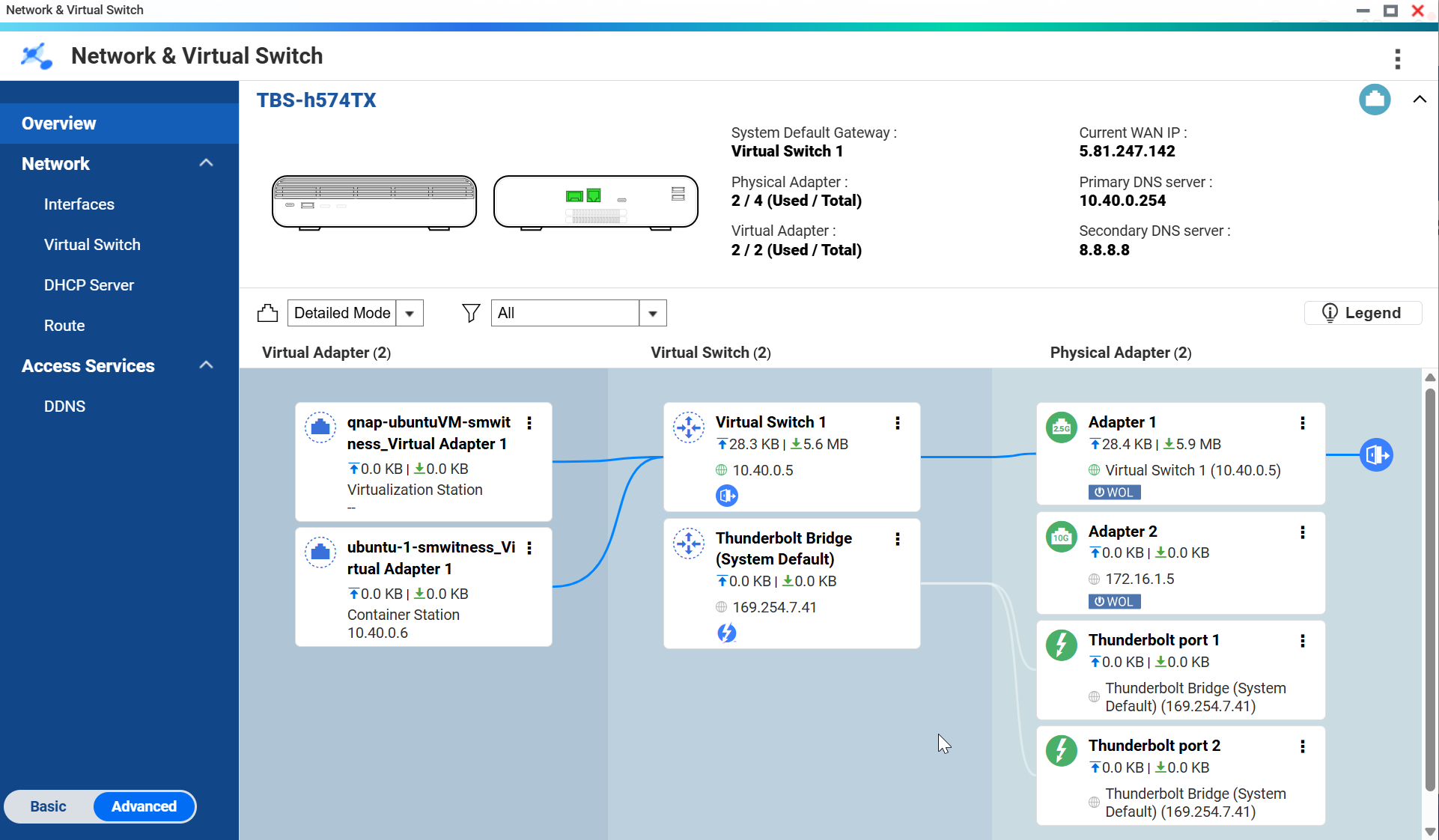Viewport: 1439px width, 840px height.
Task: Open options for qnap-ubuntuVM-smwitness Virtual Adapter 1
Action: point(529,423)
